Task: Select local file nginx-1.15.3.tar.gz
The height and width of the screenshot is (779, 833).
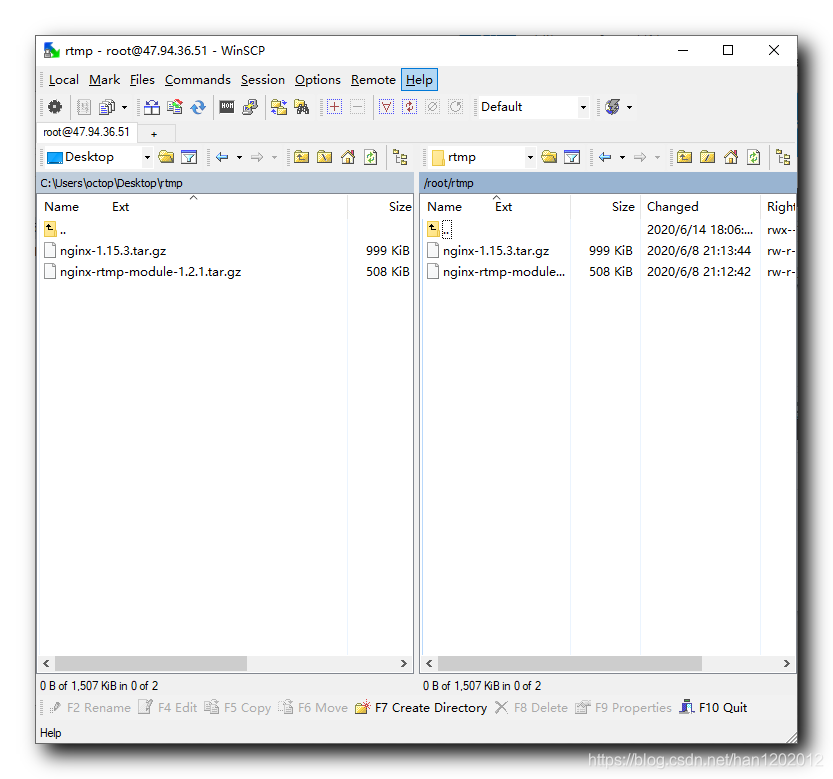Action: tap(113, 251)
